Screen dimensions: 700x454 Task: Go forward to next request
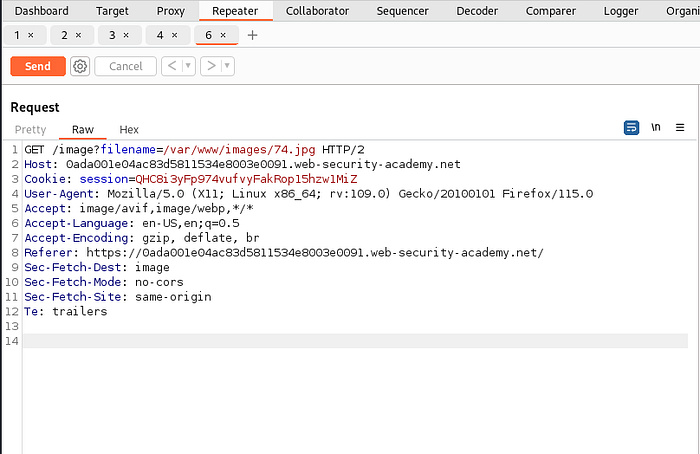[x=211, y=66]
